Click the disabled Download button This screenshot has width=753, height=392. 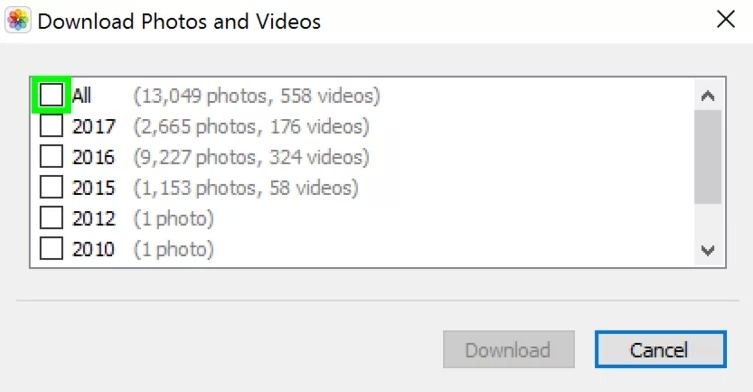pos(509,349)
